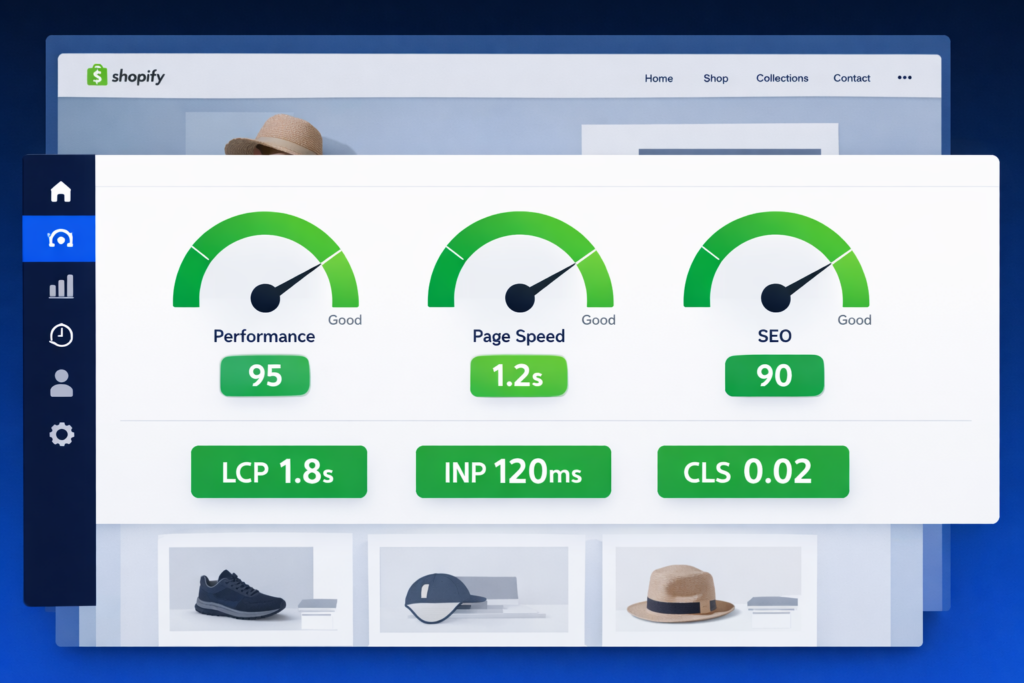This screenshot has height=683, width=1024.
Task: Click the Shopify logo
Action: [x=124, y=76]
